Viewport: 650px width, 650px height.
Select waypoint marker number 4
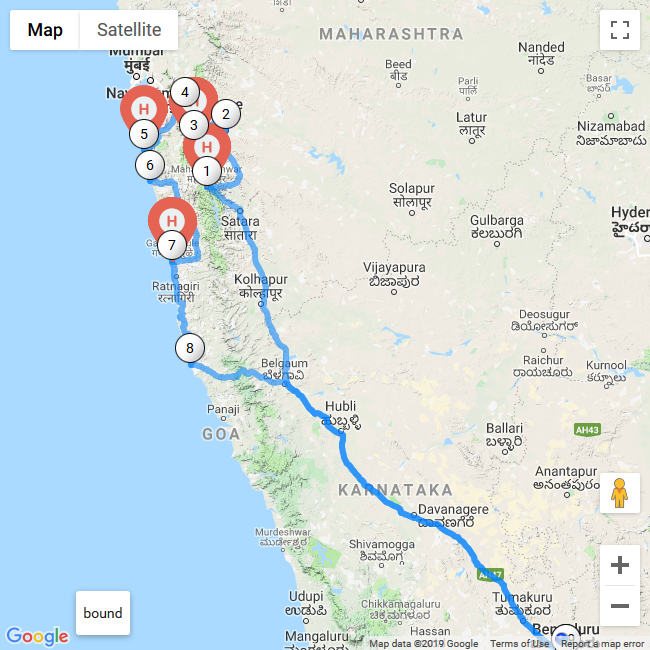click(x=185, y=92)
